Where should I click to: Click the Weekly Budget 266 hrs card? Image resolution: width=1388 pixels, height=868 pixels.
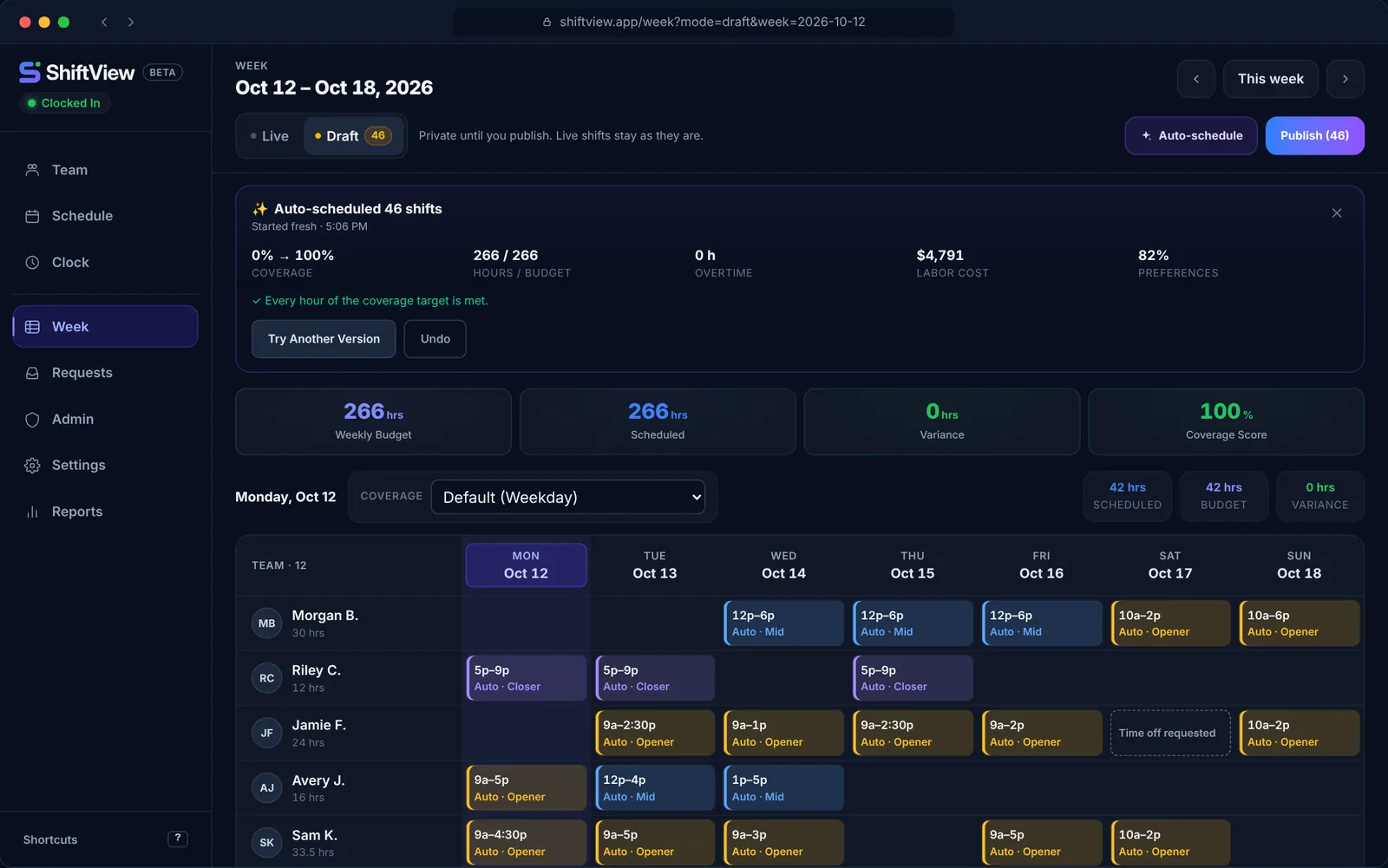coord(373,421)
